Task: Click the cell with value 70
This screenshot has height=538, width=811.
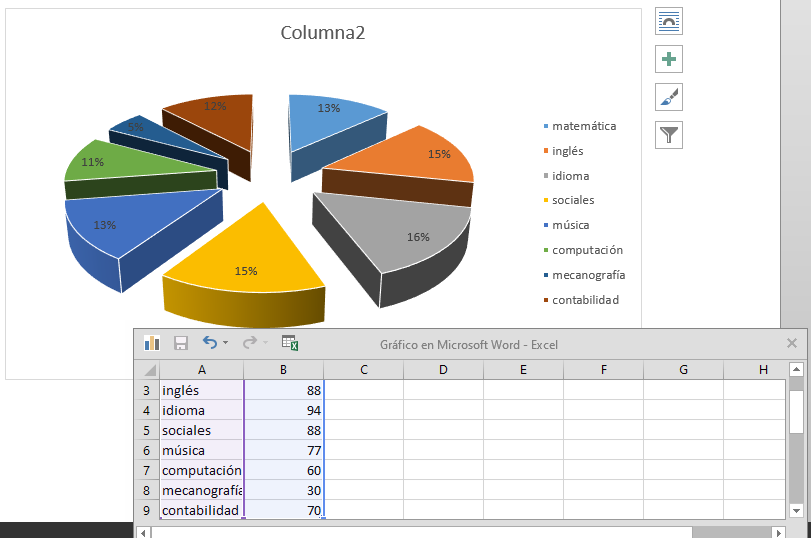Action: tap(283, 510)
